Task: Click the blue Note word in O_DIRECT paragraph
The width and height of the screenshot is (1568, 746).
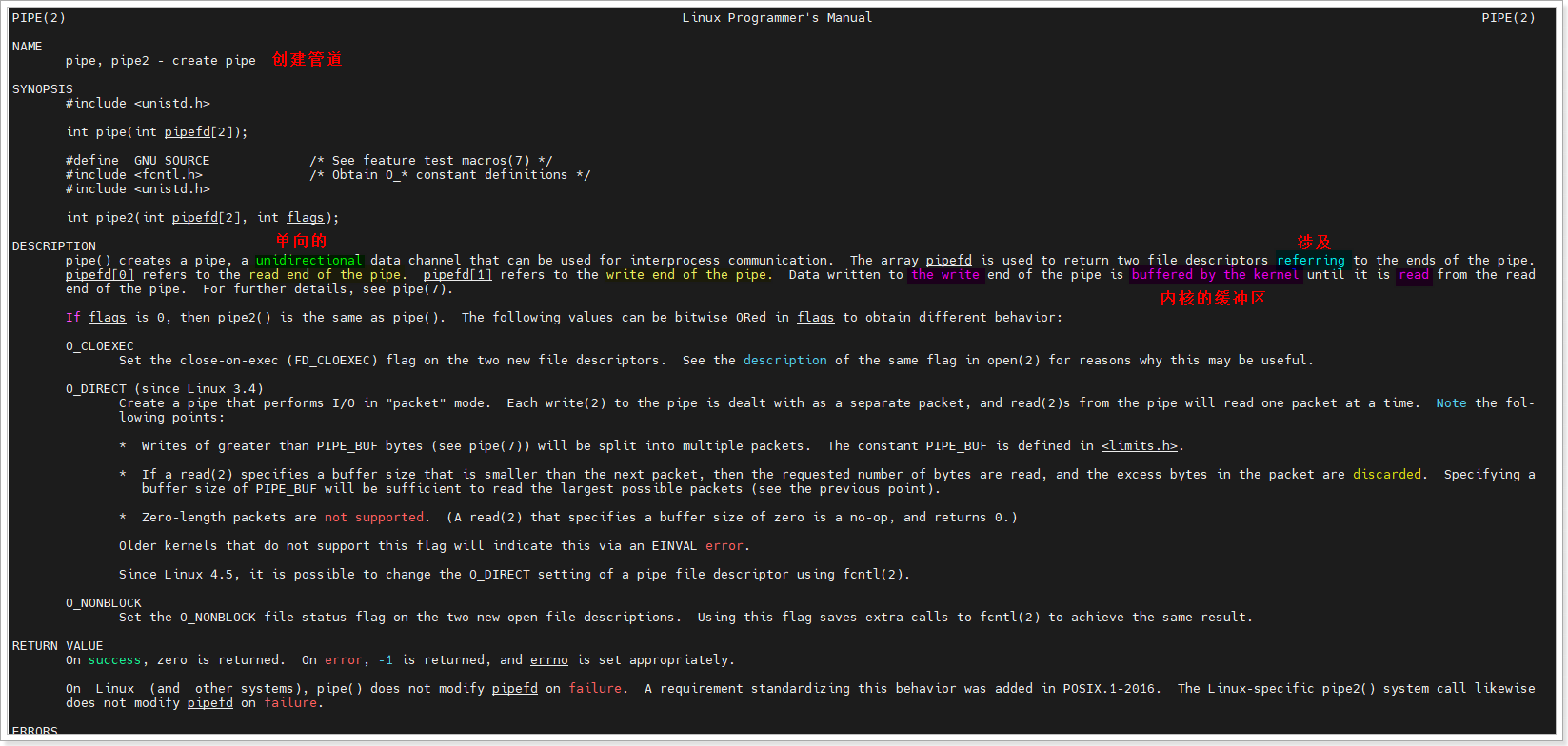Action: click(1451, 403)
